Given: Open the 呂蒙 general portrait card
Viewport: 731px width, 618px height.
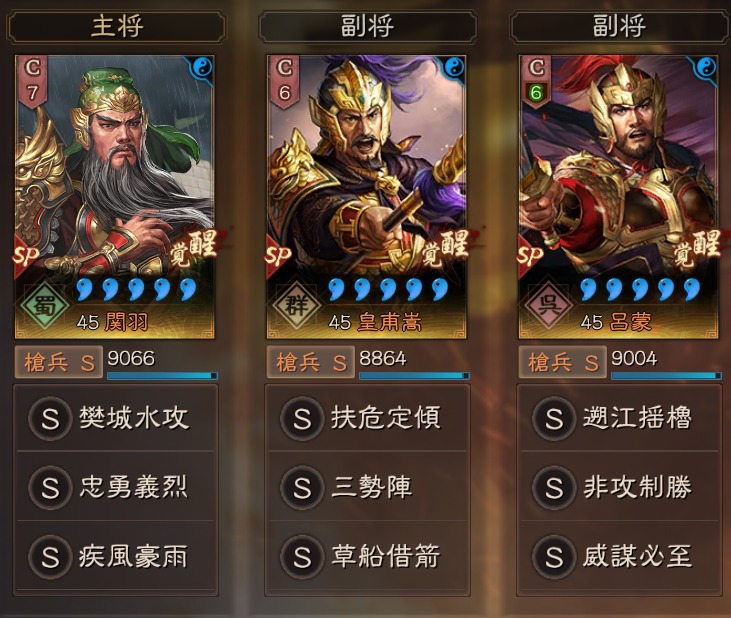Looking at the screenshot, I should click(618, 197).
